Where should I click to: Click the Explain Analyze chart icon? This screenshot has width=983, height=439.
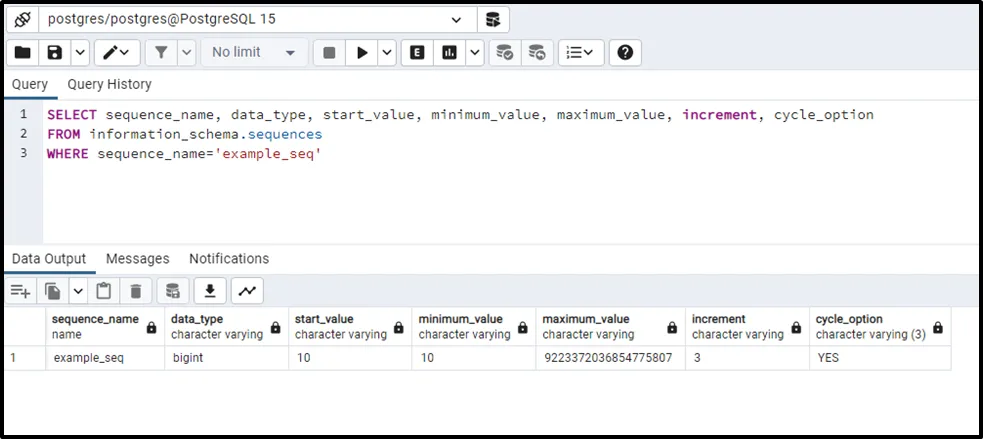click(450, 53)
